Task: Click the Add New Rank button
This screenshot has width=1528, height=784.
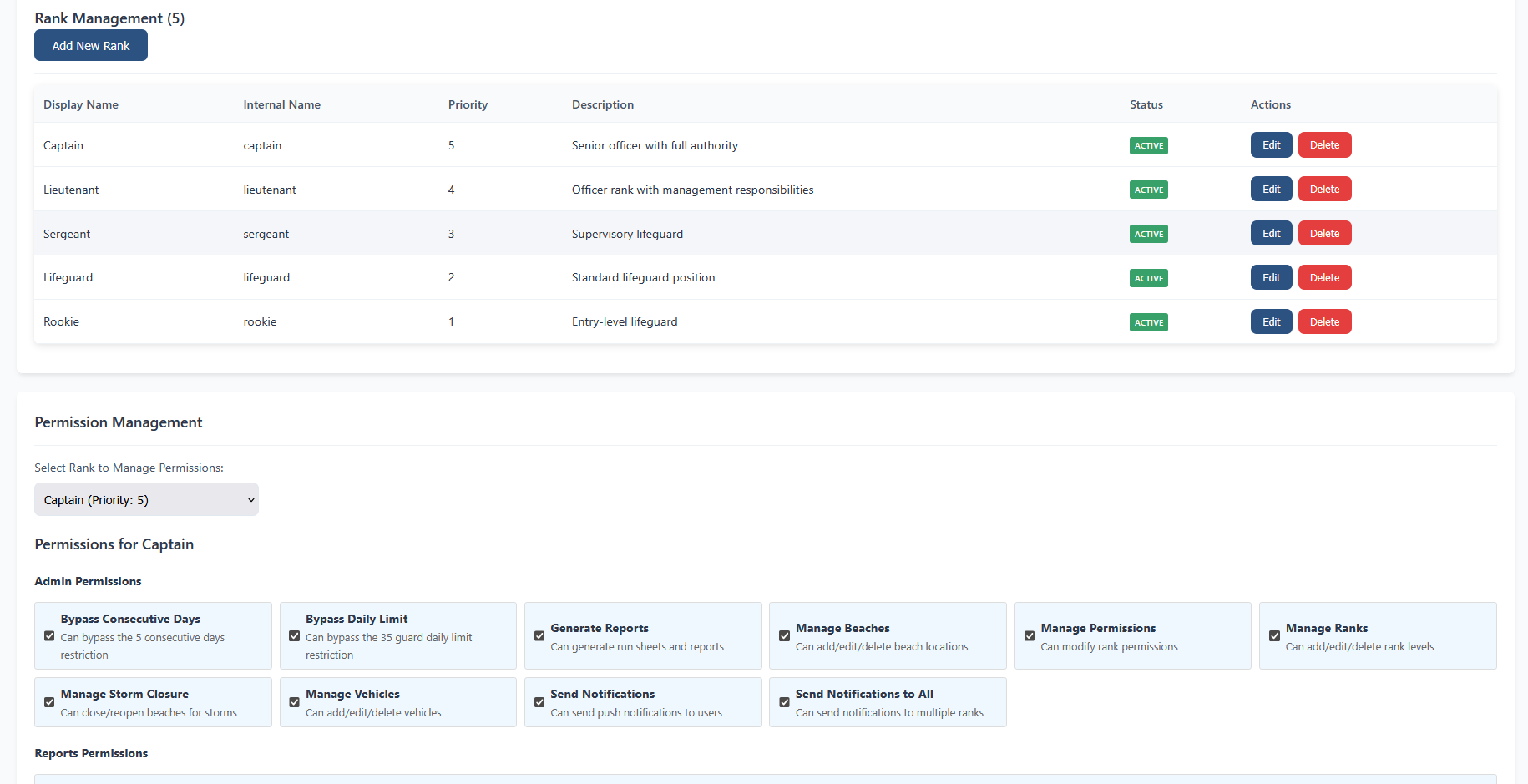Action: [x=90, y=45]
